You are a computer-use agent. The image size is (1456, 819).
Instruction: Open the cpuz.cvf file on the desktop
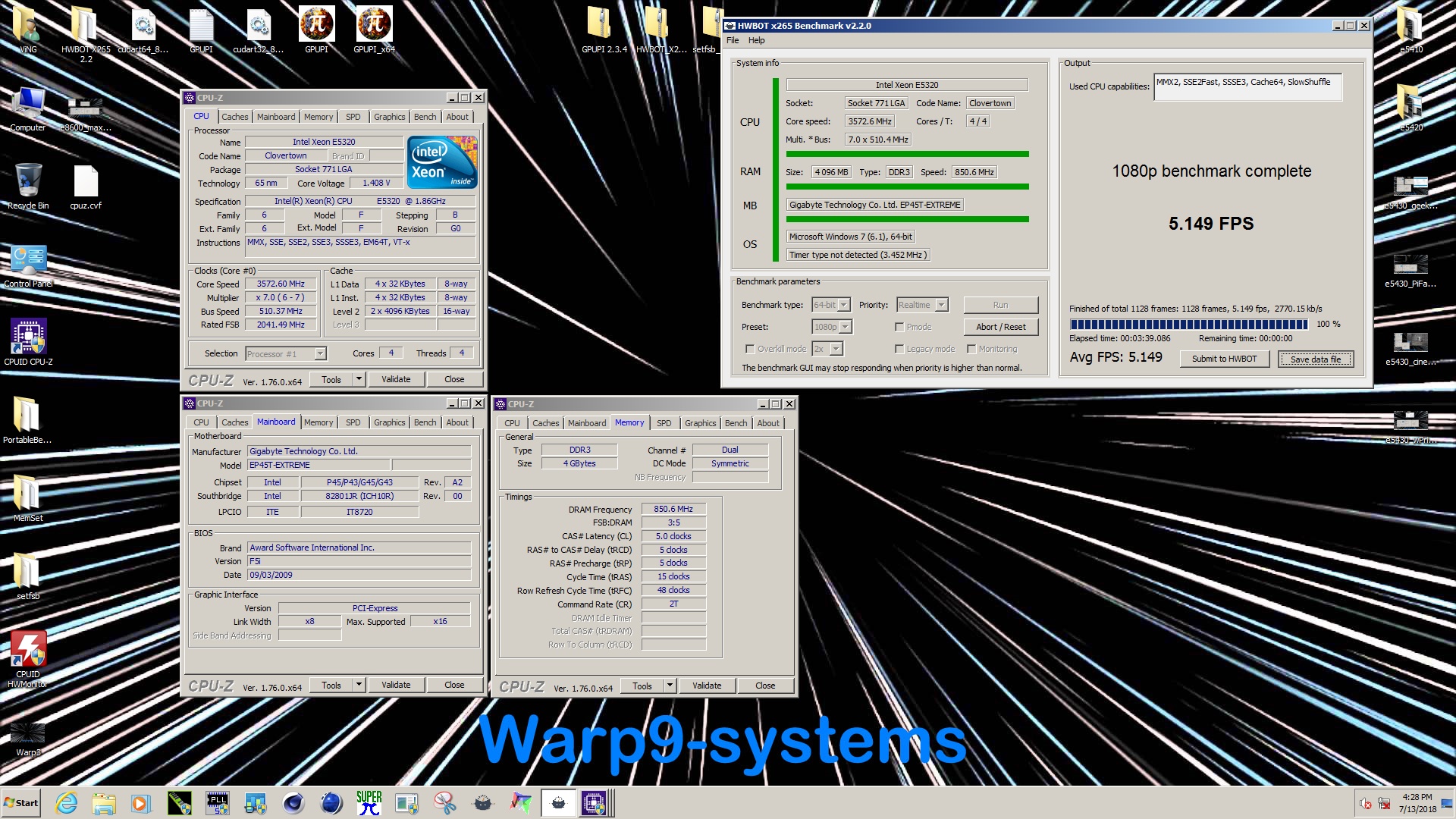click(x=86, y=186)
